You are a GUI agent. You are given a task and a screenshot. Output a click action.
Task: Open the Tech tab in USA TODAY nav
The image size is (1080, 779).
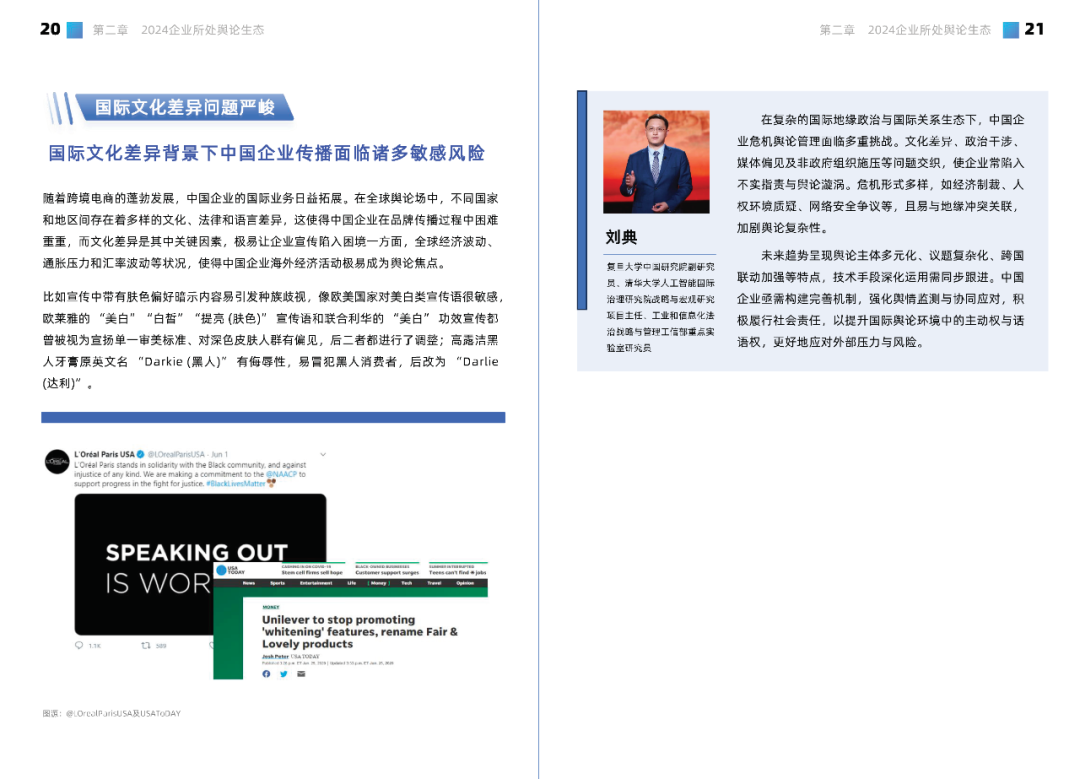[406, 583]
